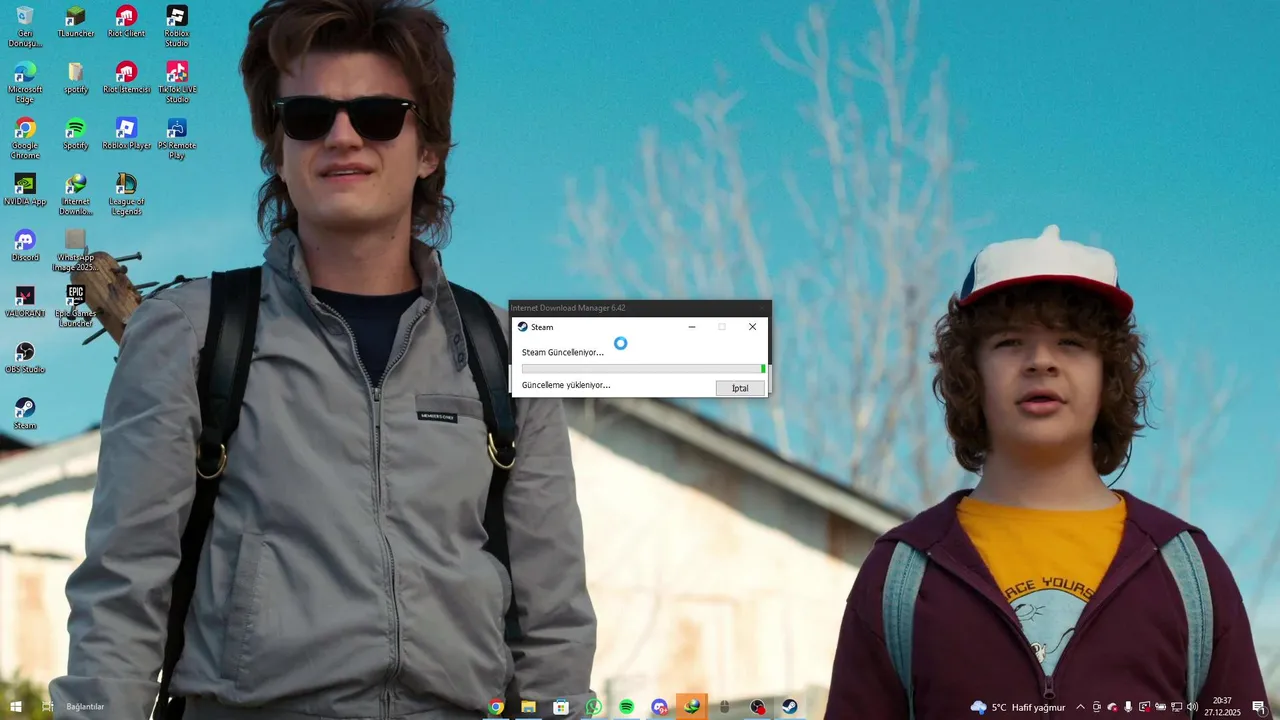
Task: Select the Google Chrome desktop icon
Action: pyautogui.click(x=25, y=138)
